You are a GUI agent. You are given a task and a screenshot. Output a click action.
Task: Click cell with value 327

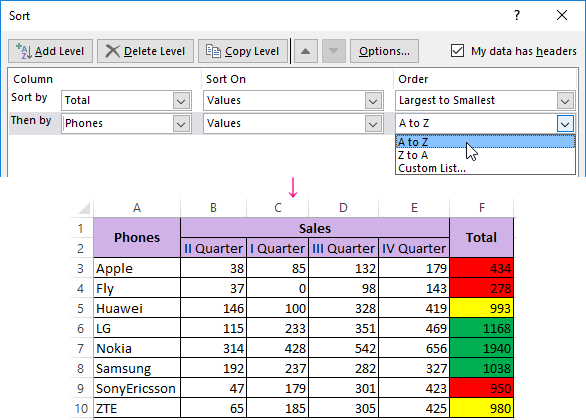(414, 368)
